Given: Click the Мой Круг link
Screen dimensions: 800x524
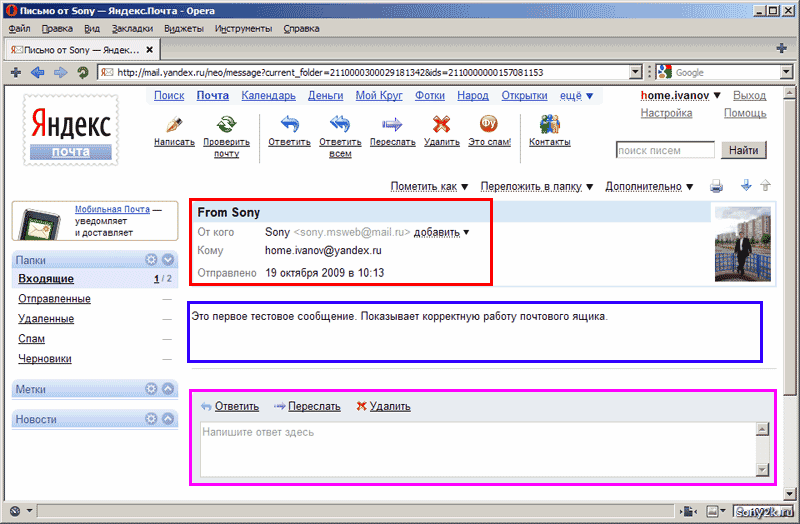Looking at the screenshot, I should click(379, 95).
